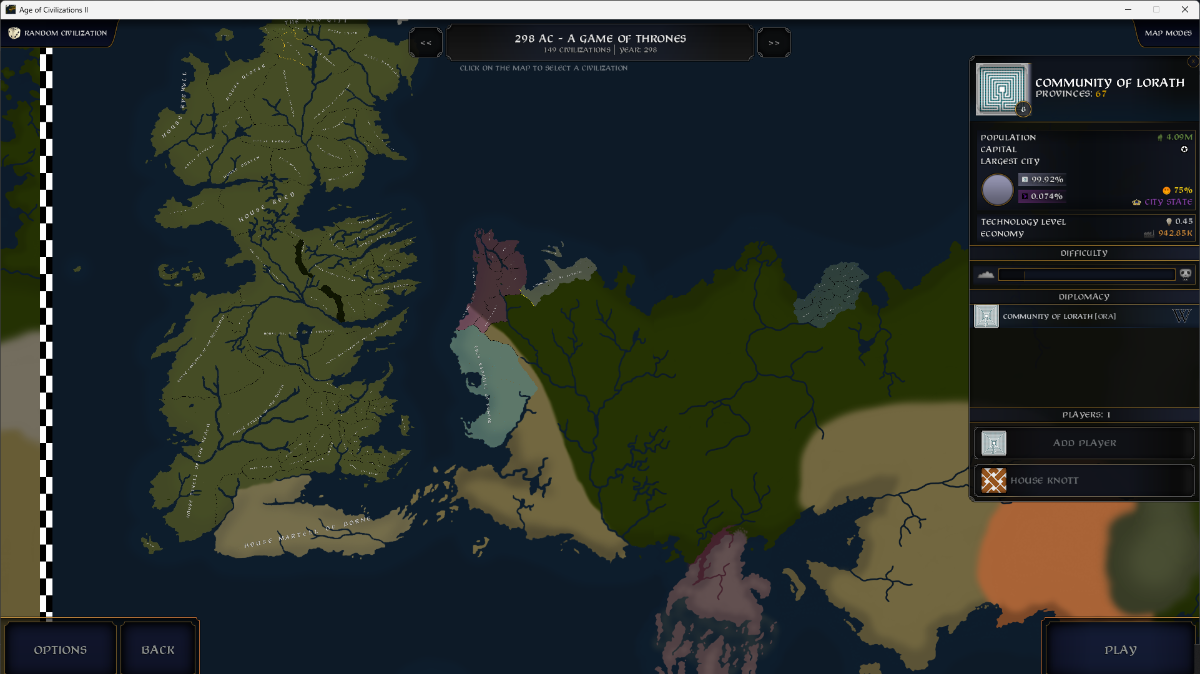Go to next scenario with right arrows
The width and height of the screenshot is (1200, 674).
point(774,42)
